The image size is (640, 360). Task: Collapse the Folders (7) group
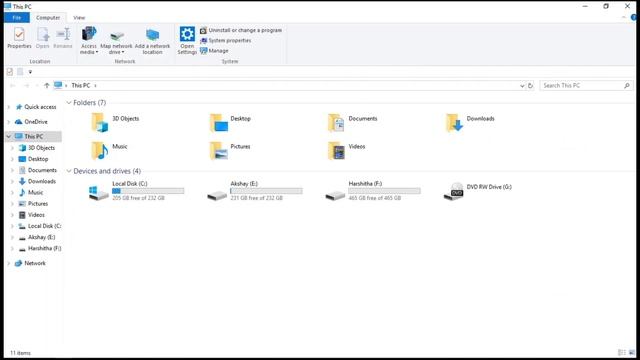(69, 102)
